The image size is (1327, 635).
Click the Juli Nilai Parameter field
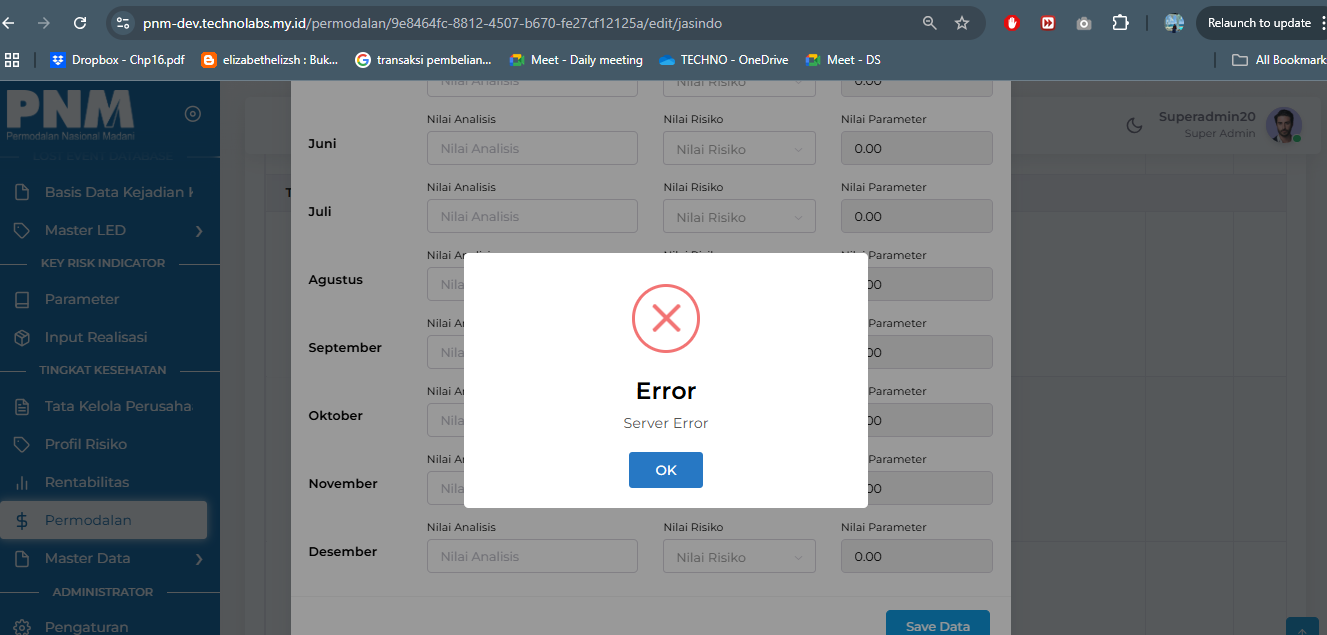(x=917, y=216)
